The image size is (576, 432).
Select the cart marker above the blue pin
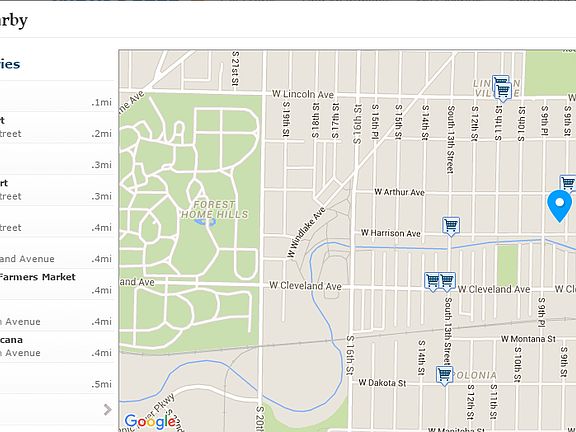[x=568, y=184]
